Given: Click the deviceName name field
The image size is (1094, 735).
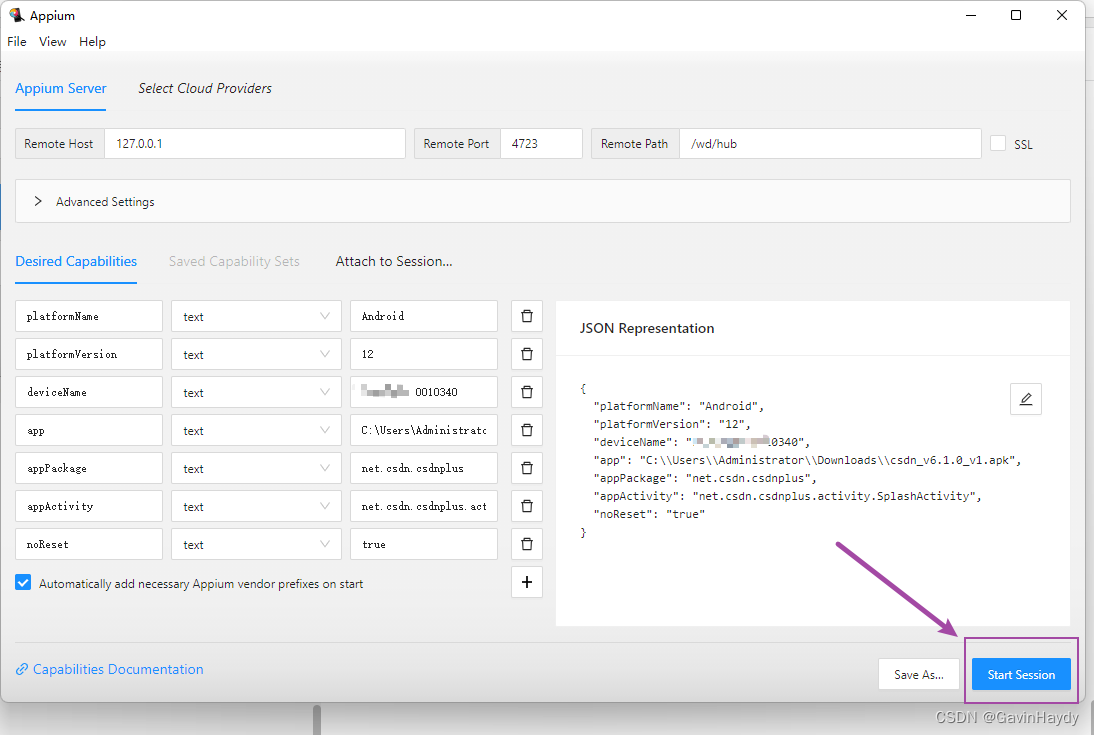Looking at the screenshot, I should 89,392.
